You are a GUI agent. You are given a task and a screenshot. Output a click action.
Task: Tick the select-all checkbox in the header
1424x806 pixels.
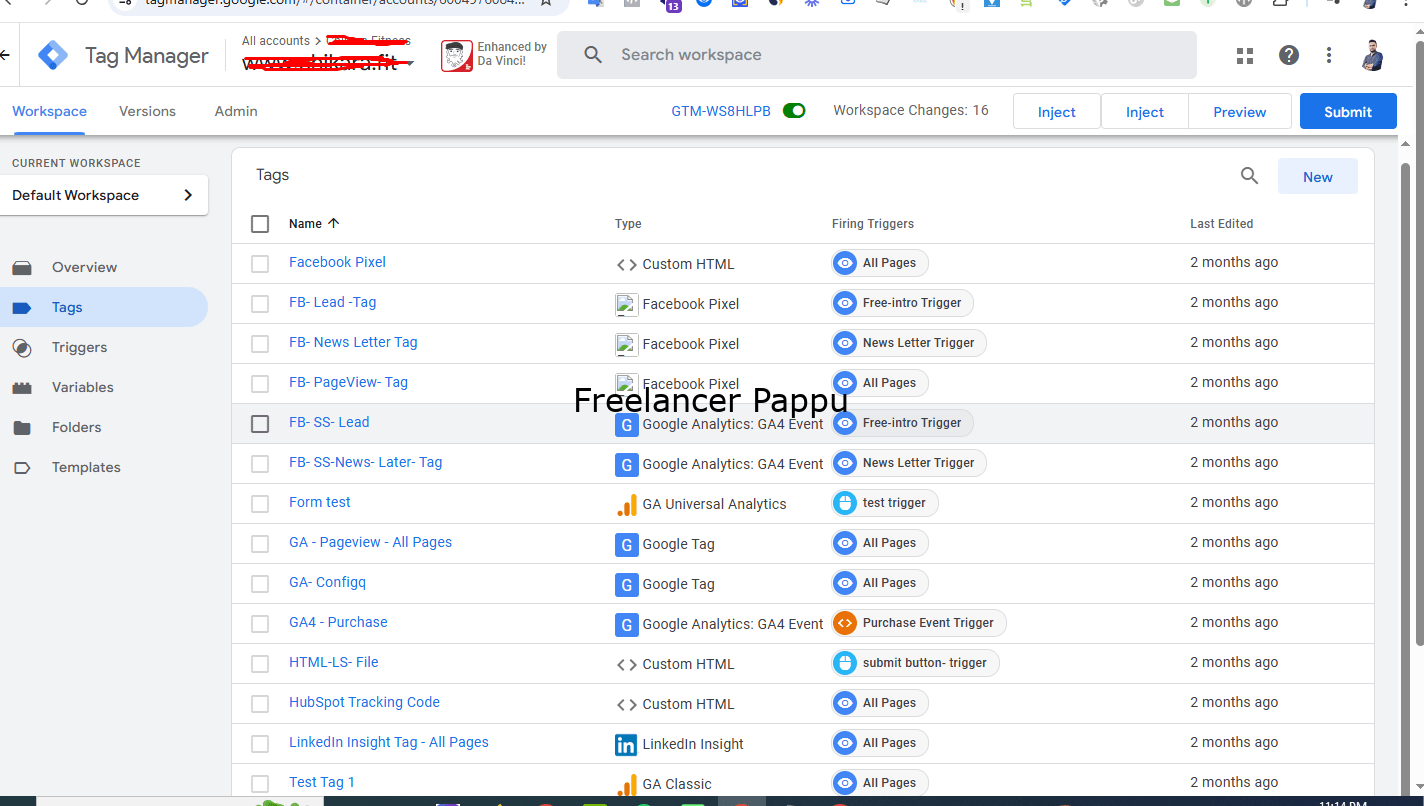tap(260, 224)
